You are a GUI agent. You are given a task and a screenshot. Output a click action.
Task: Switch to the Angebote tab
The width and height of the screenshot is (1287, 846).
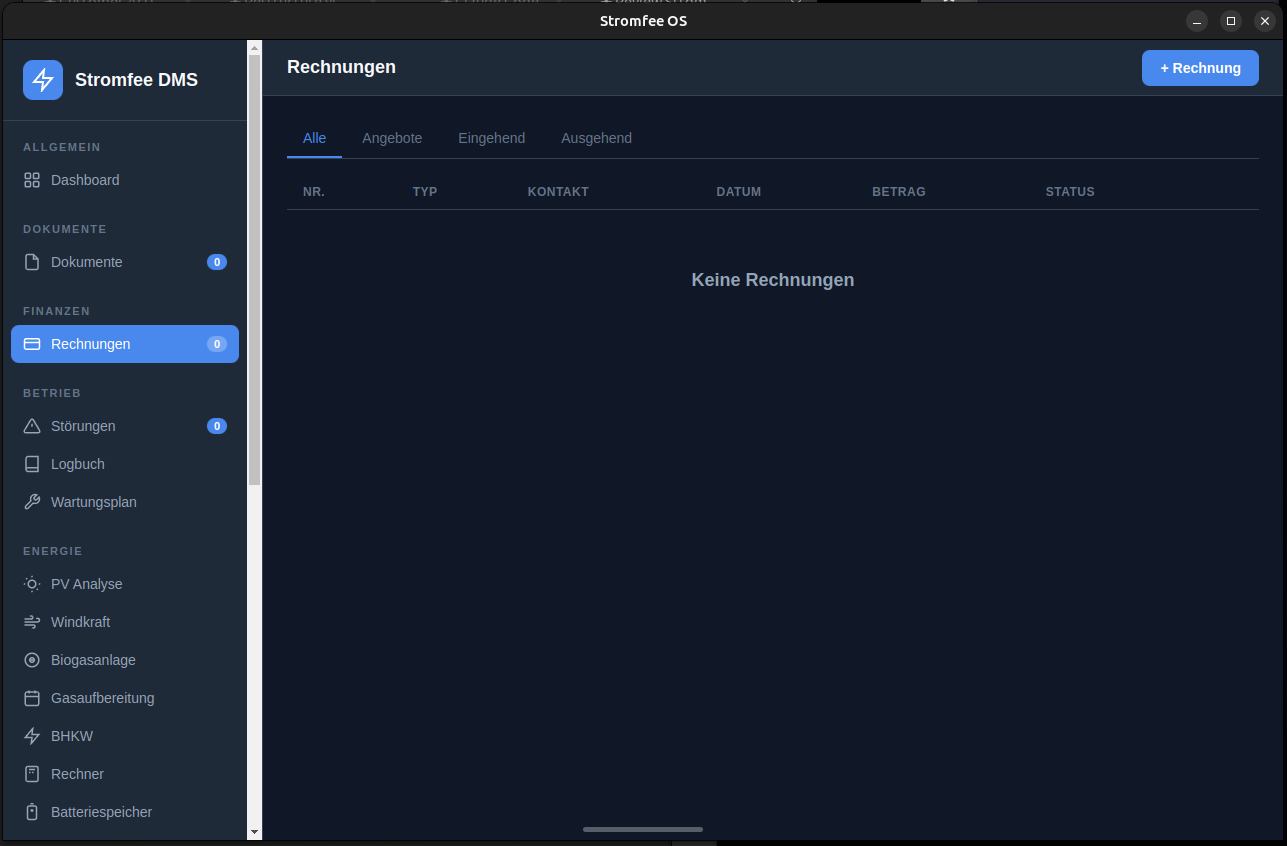coord(392,138)
